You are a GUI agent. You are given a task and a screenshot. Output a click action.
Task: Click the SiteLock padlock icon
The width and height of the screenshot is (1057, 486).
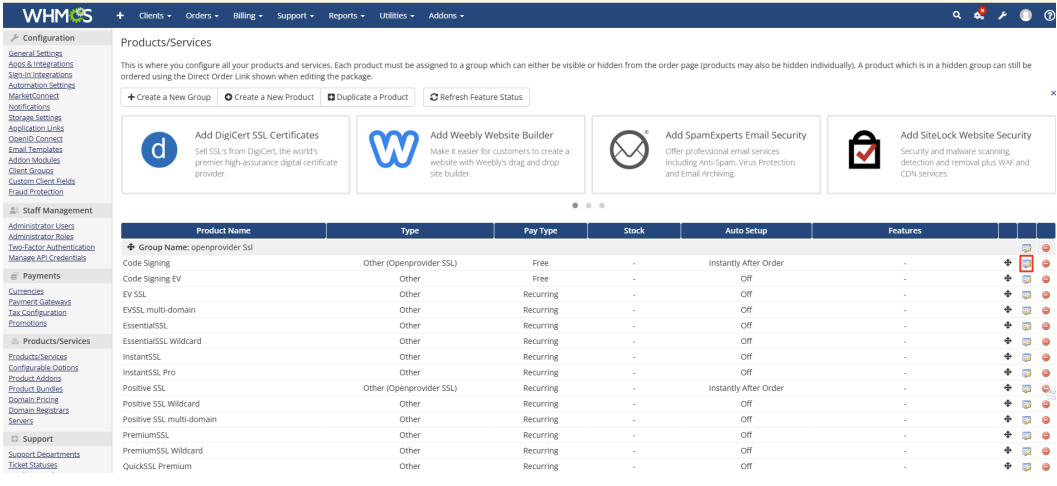pos(864,150)
